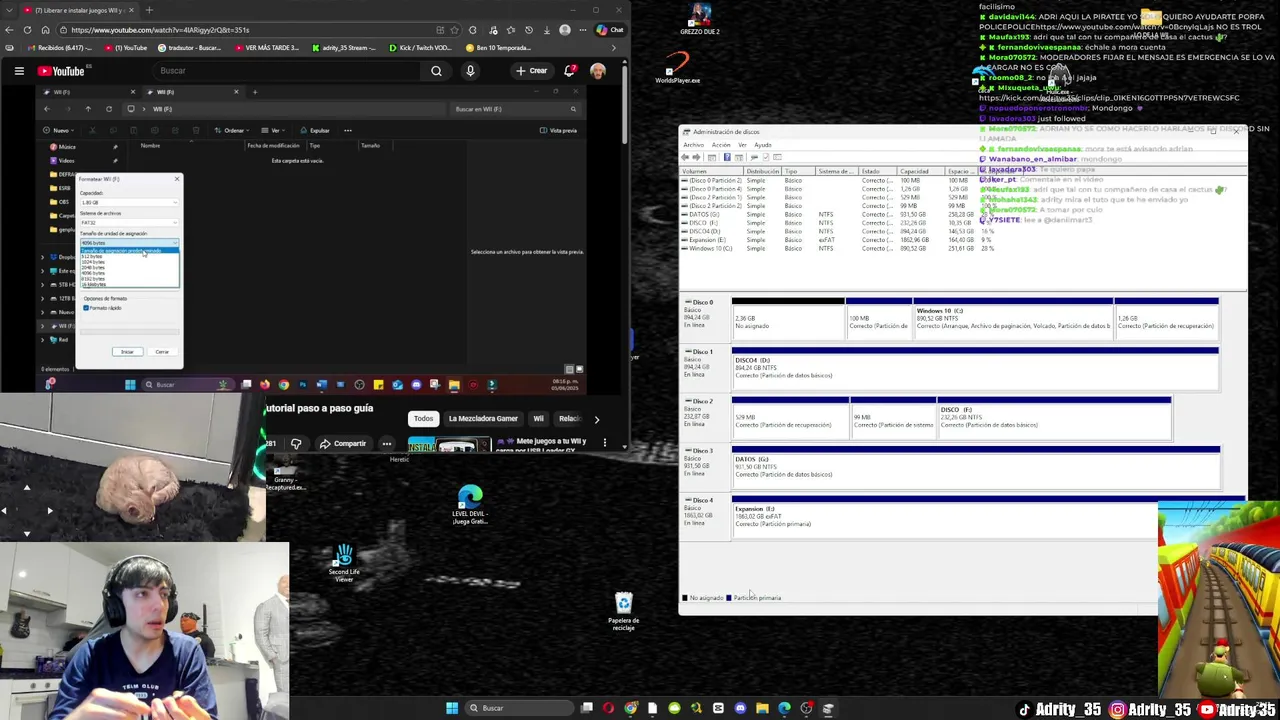Image resolution: width=1280 pixels, height=720 pixels.
Task: Open the Ayuda menu in Administración de discos
Action: pos(763,145)
